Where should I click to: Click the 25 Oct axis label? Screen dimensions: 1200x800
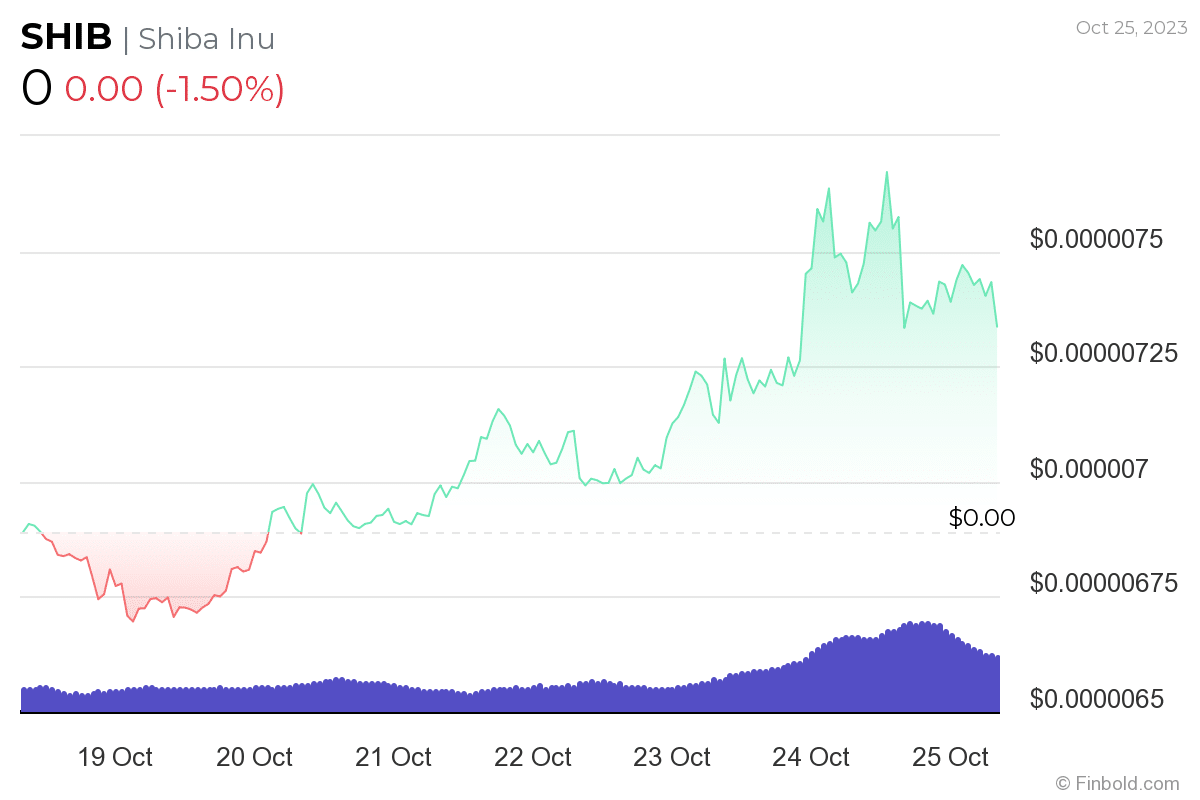(949, 757)
